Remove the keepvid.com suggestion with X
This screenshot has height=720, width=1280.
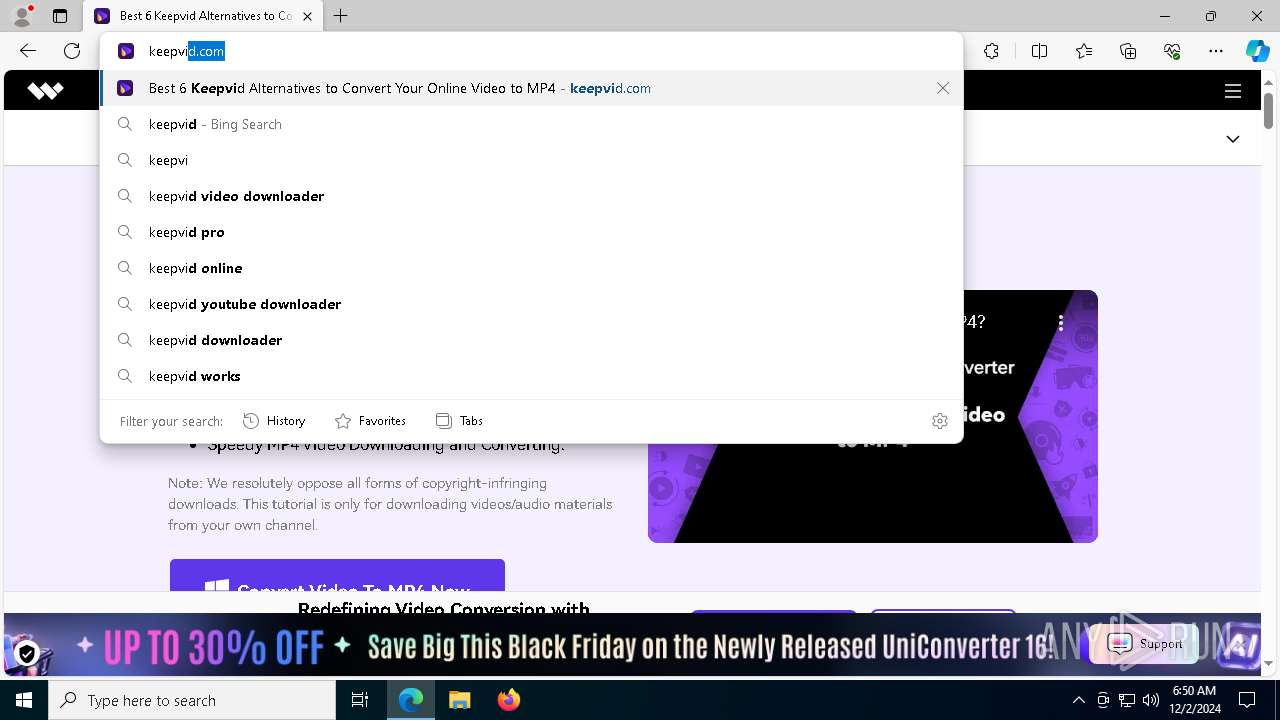coord(943,88)
